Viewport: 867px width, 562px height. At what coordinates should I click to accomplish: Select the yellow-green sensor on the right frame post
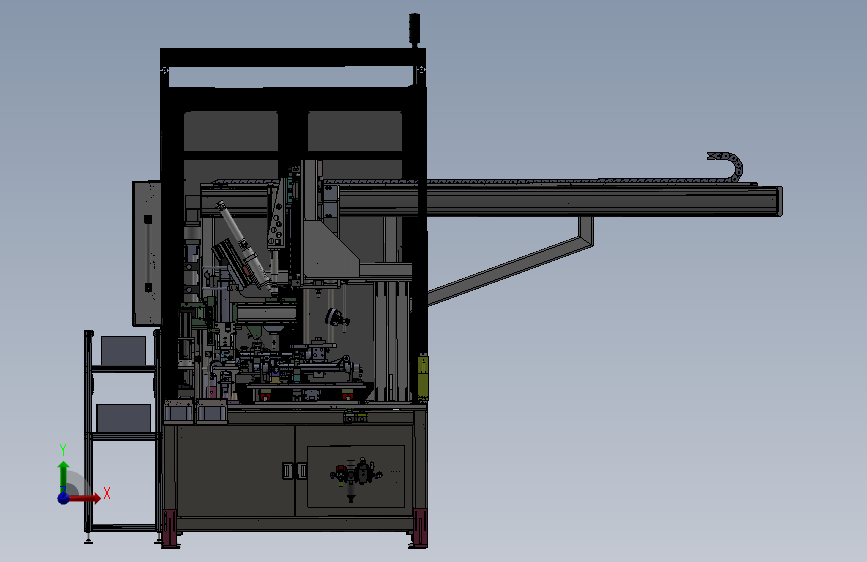pos(423,377)
